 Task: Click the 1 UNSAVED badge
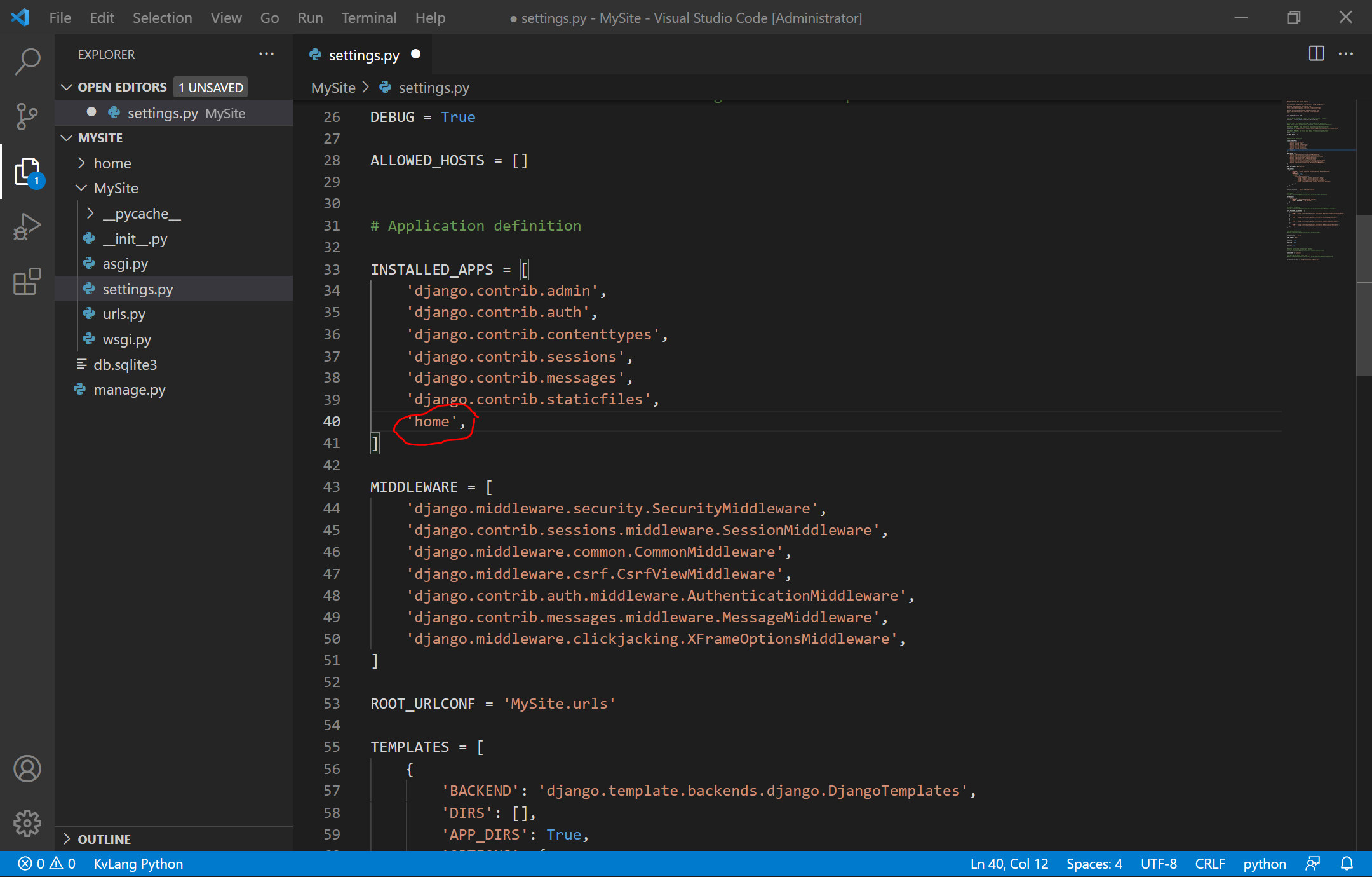210,87
